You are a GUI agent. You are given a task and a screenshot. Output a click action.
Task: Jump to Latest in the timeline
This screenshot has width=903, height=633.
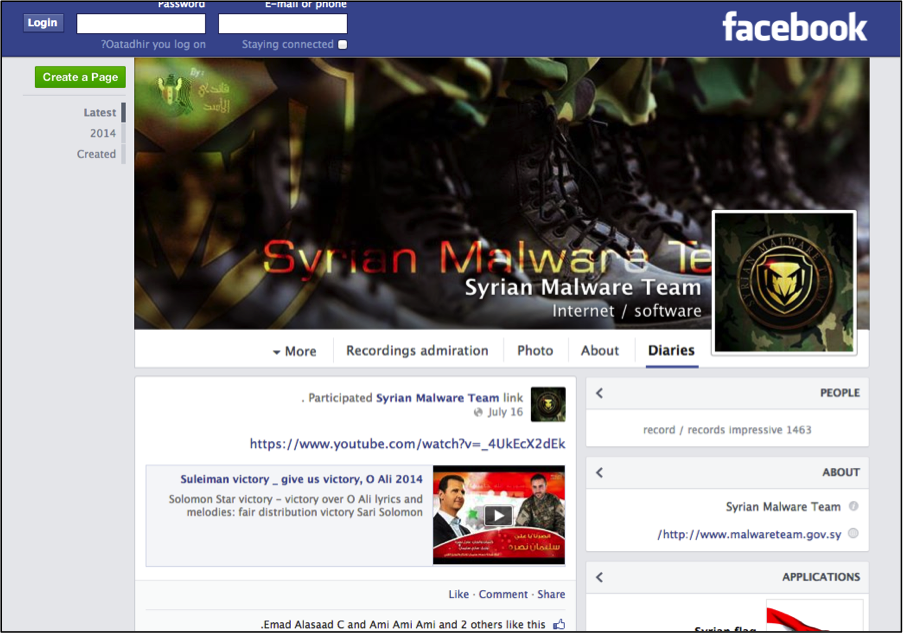100,112
